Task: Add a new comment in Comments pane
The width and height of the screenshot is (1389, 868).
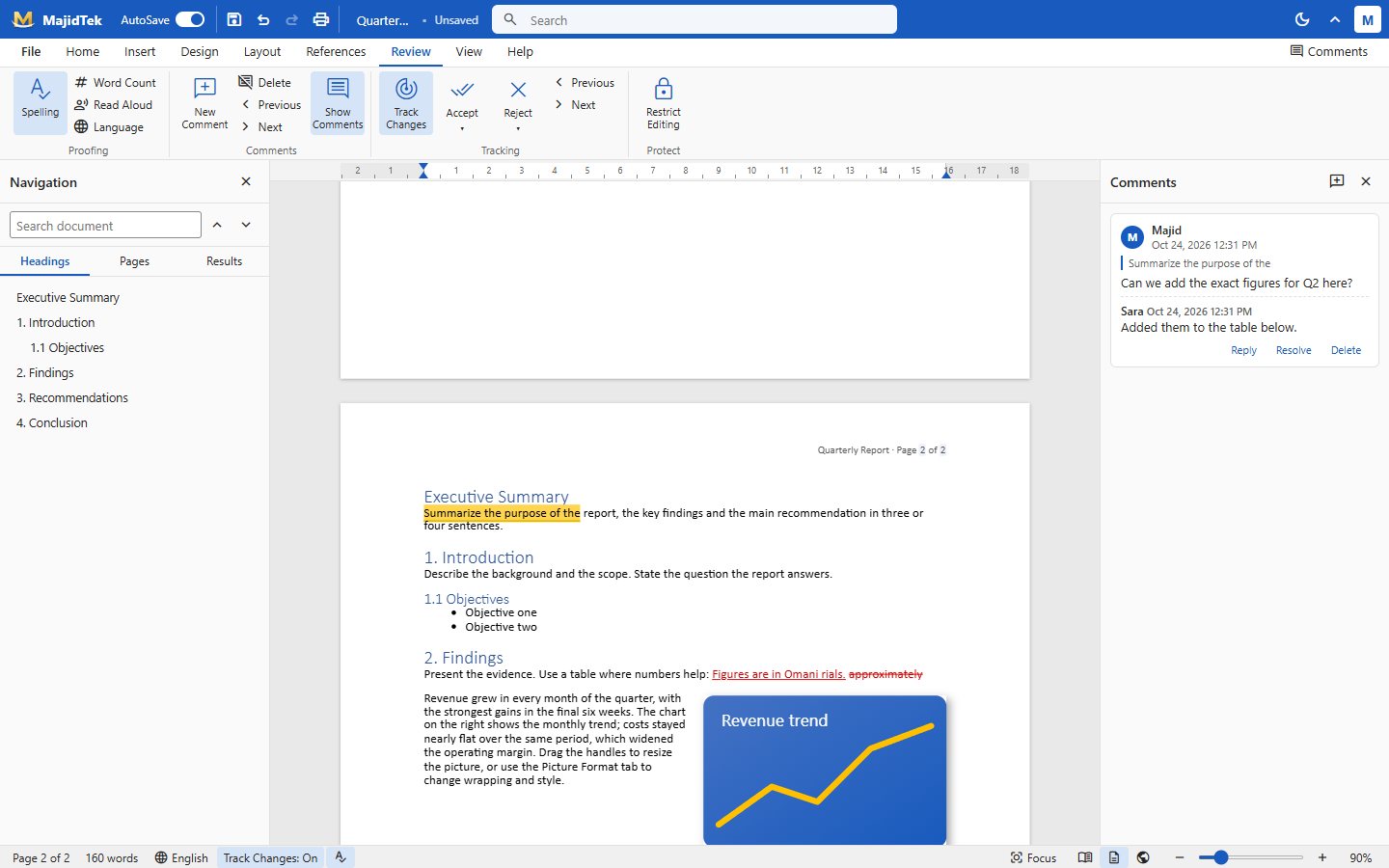Action: 1337,181
